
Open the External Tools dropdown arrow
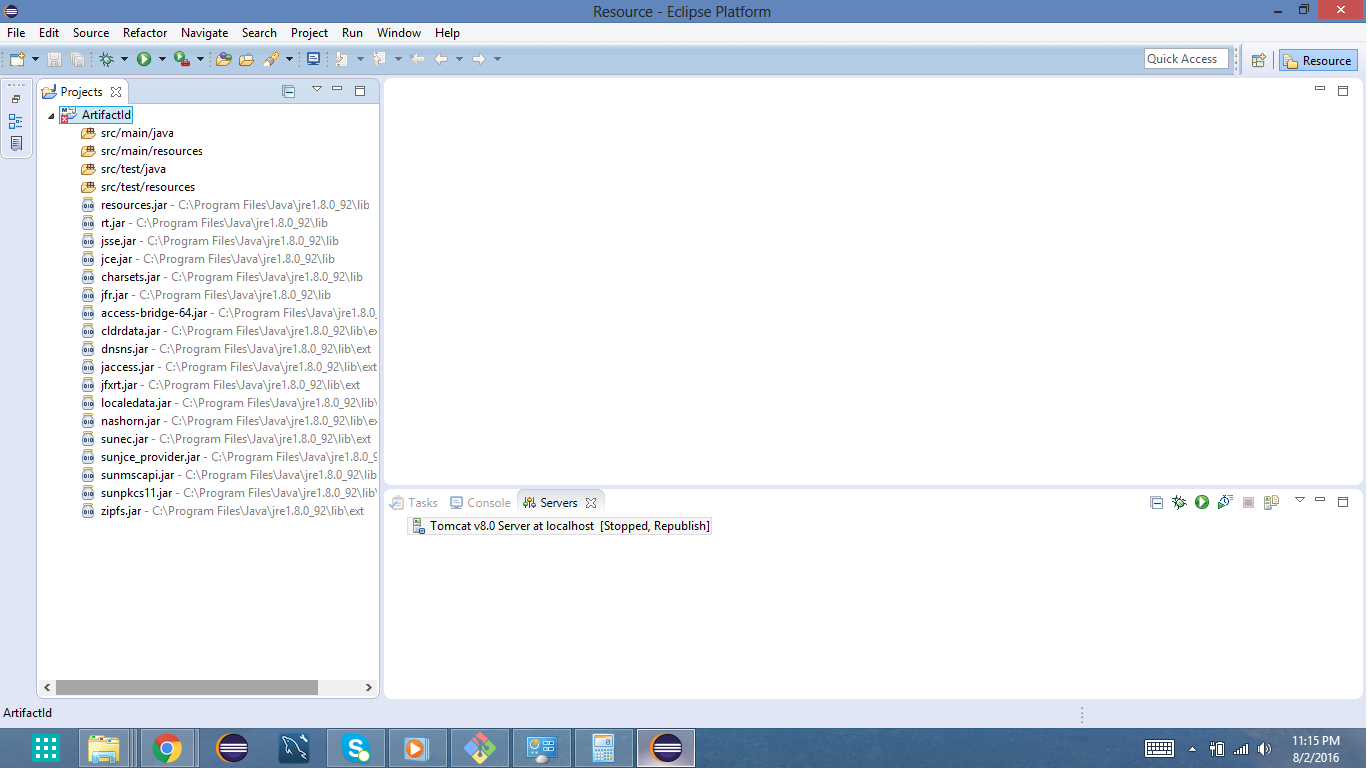pyautogui.click(x=199, y=59)
